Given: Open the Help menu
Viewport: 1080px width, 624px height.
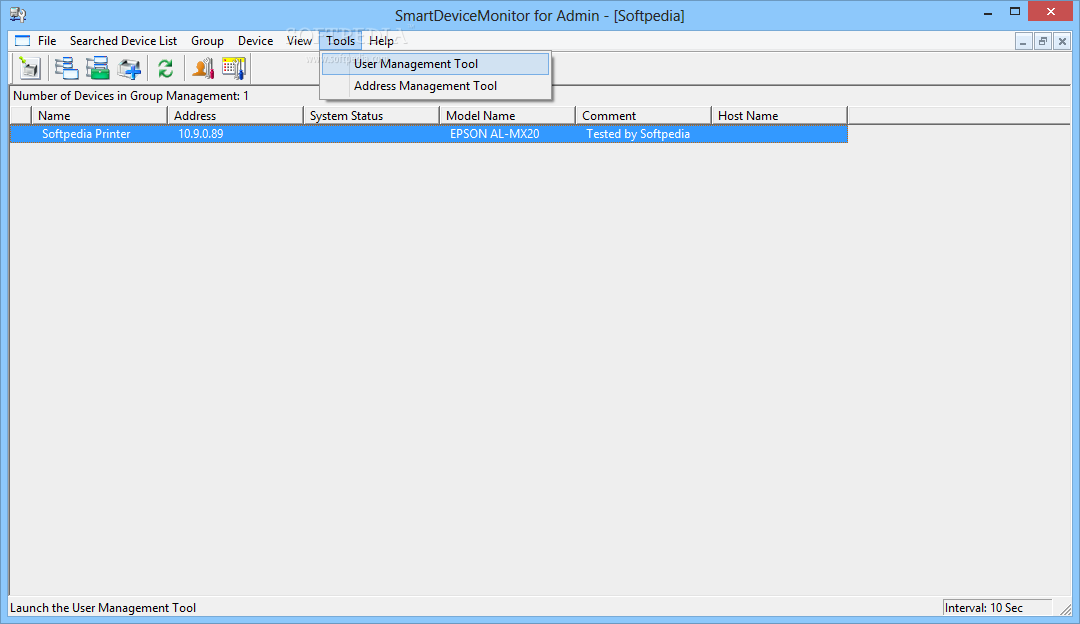Looking at the screenshot, I should pos(381,41).
